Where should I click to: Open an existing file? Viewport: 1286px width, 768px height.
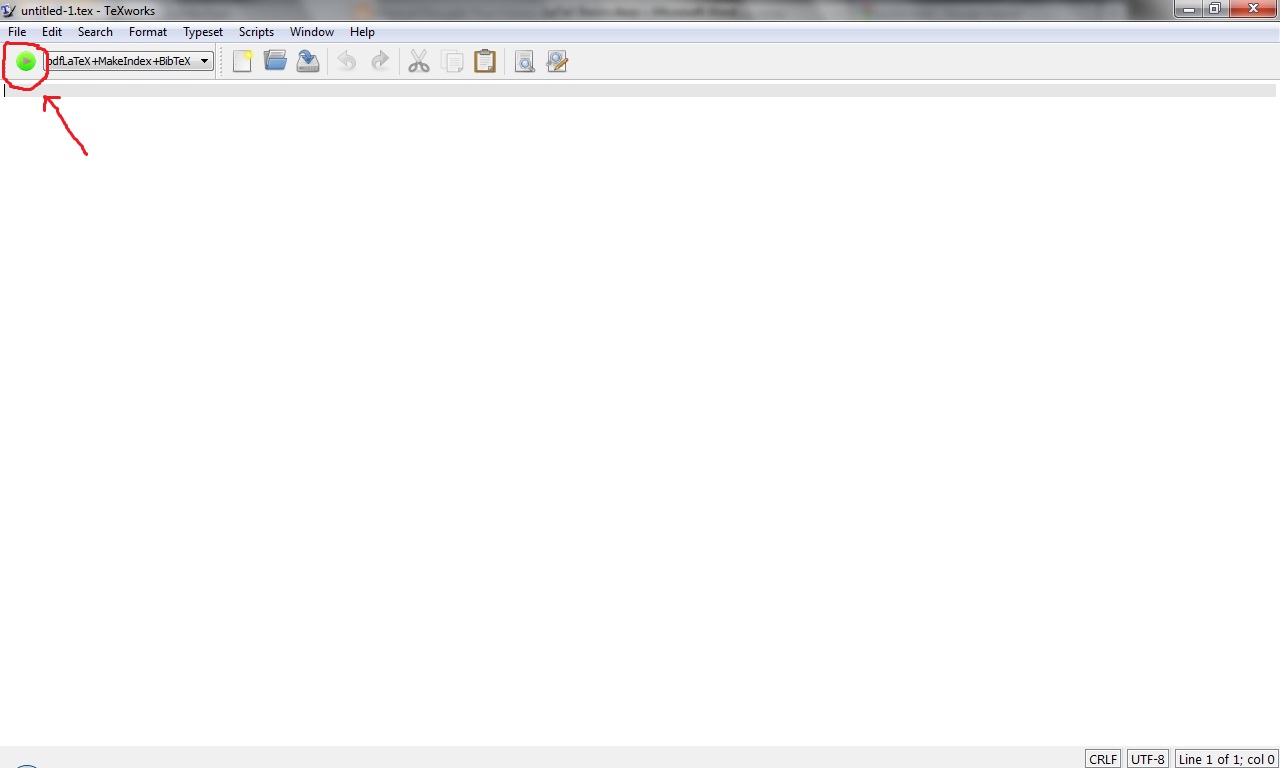275,61
